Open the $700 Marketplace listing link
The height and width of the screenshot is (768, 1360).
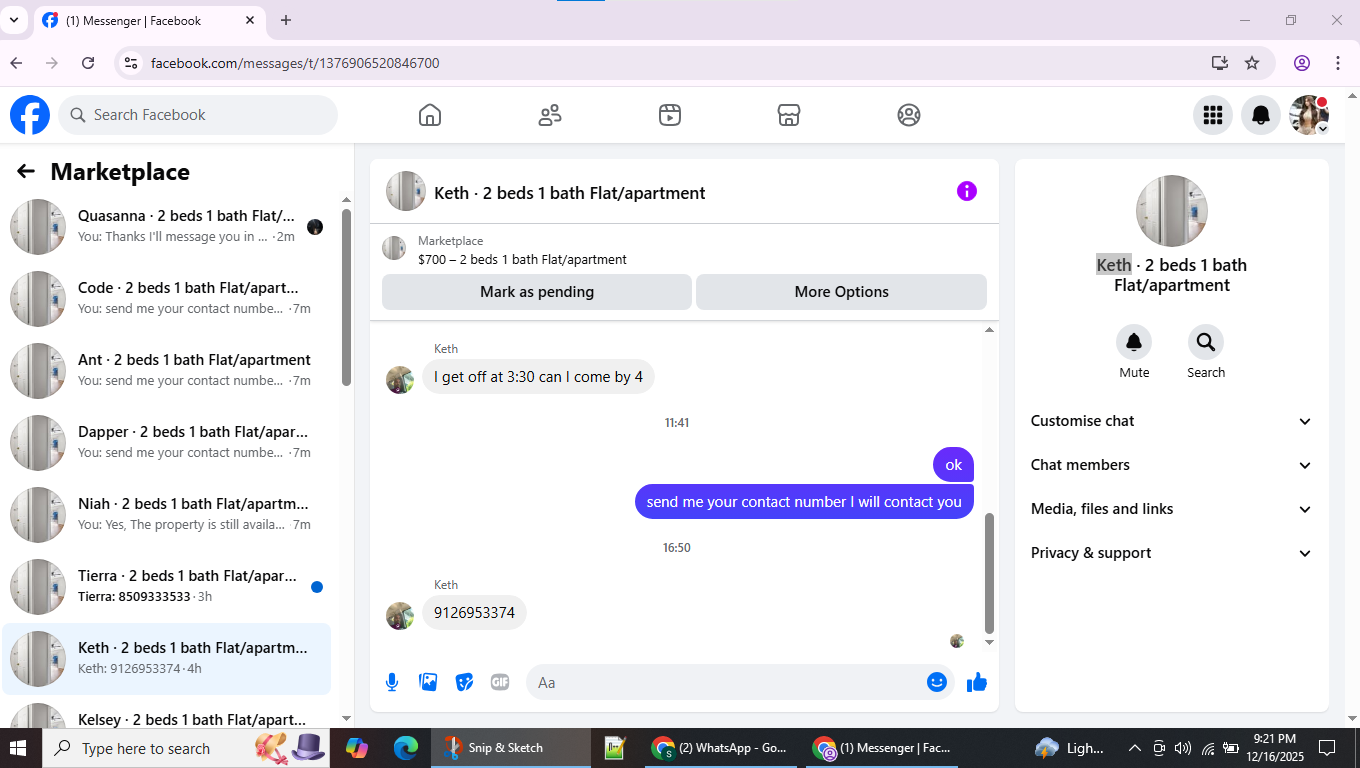522,259
